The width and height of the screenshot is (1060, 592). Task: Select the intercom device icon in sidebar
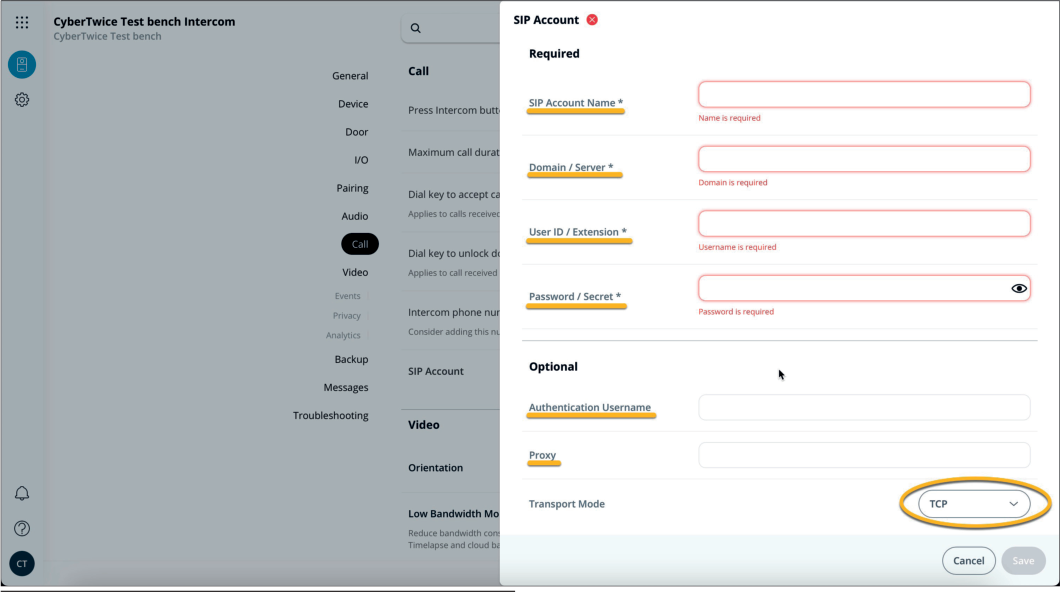21,64
